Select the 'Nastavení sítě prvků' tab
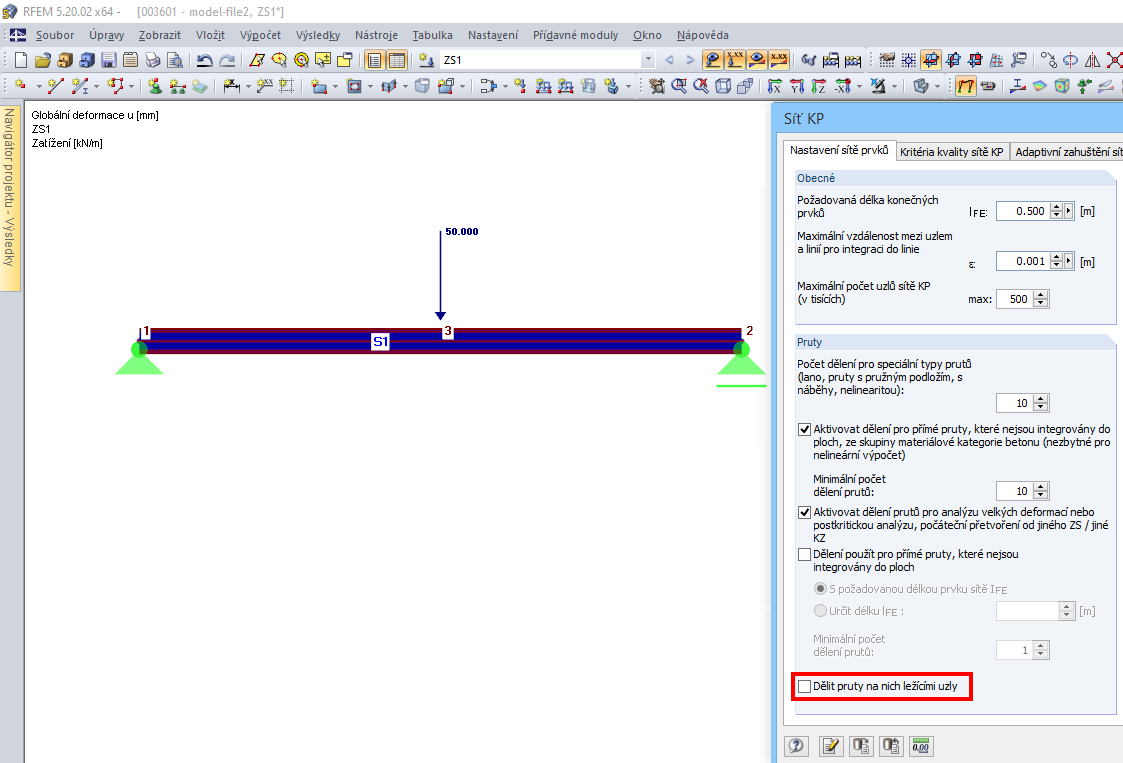This screenshot has width=1123, height=763. click(839, 150)
